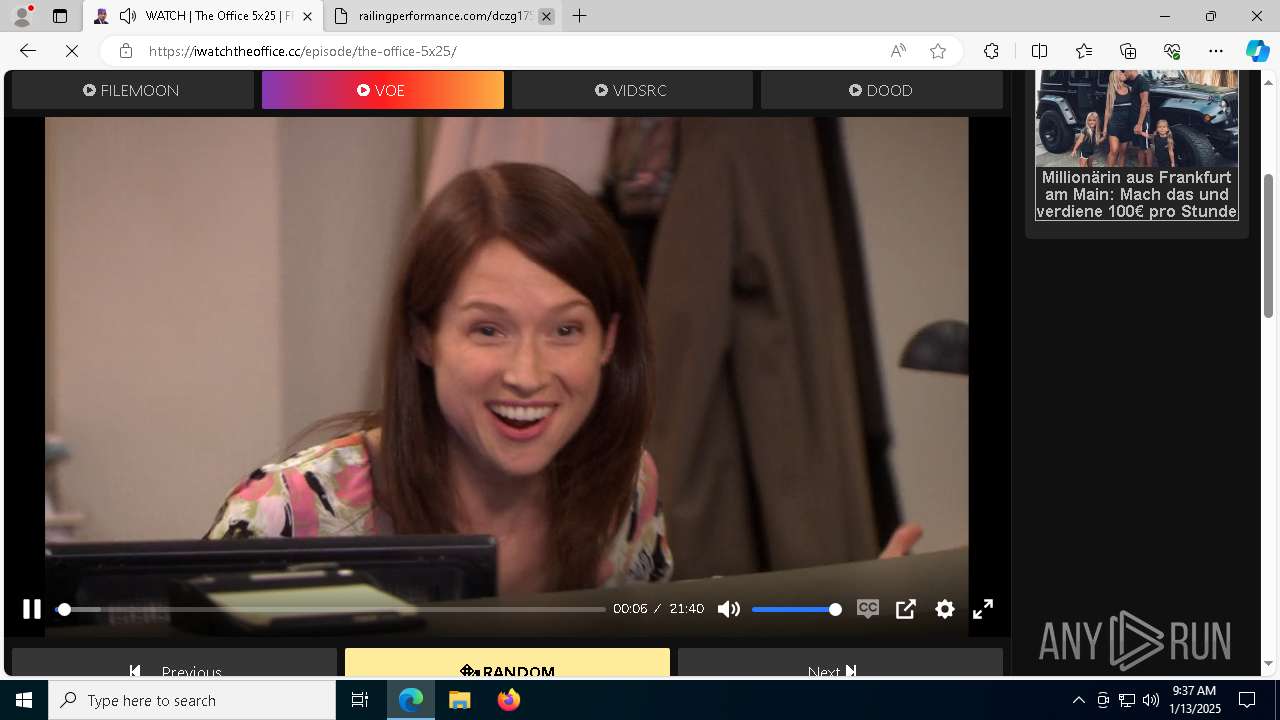Open Task View on taskbar

point(360,700)
